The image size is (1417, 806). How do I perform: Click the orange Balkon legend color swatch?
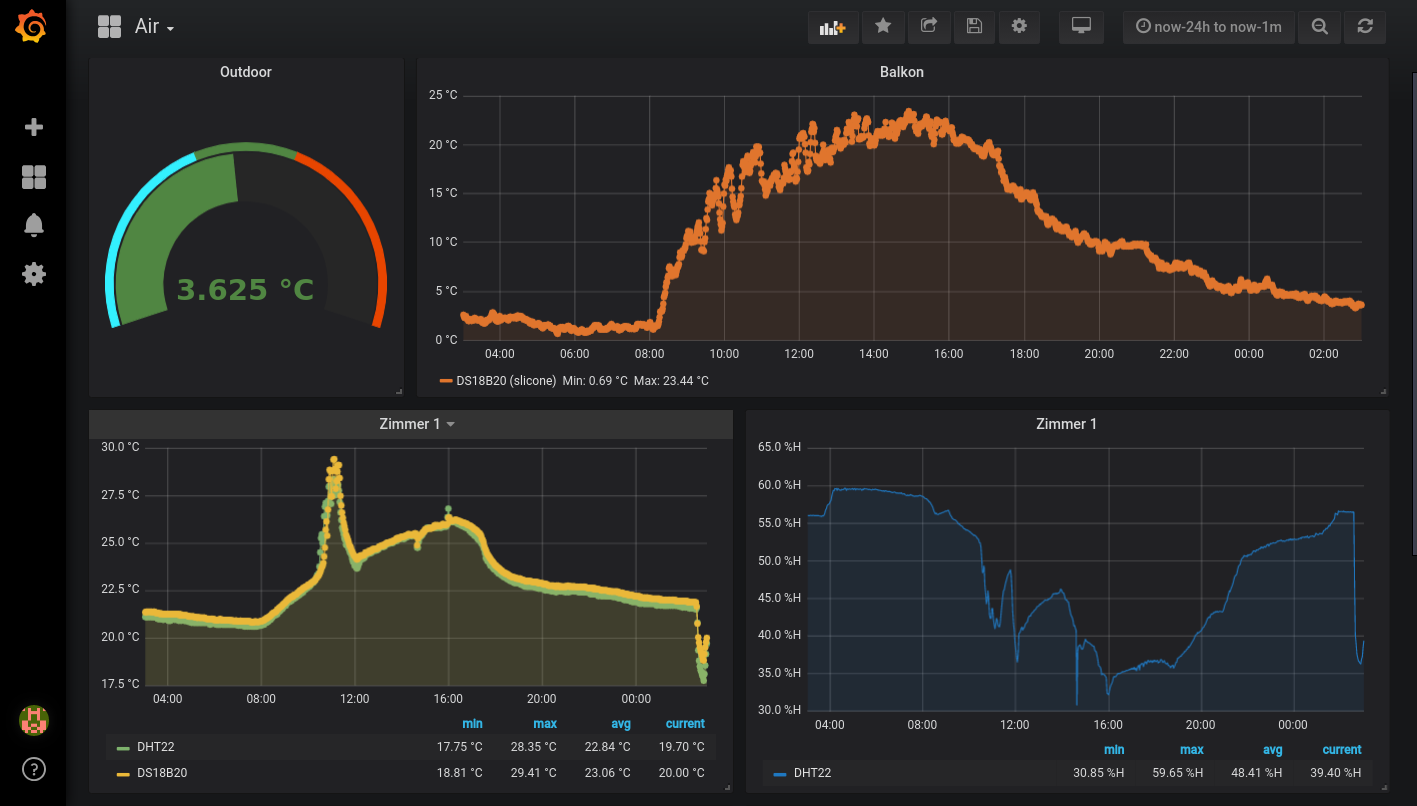(x=446, y=382)
